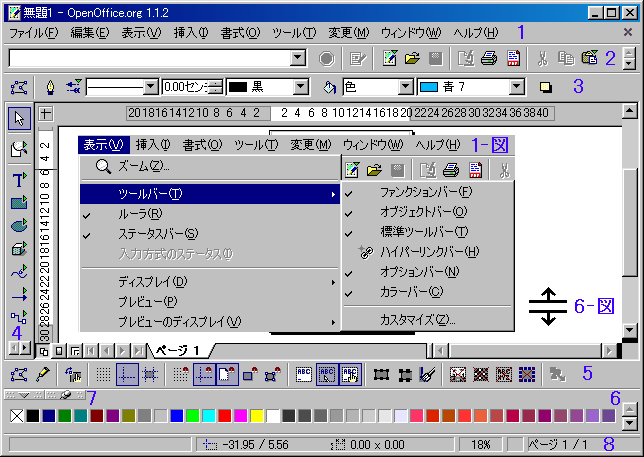Select the Zoom tool in the left toolbar

point(19,149)
